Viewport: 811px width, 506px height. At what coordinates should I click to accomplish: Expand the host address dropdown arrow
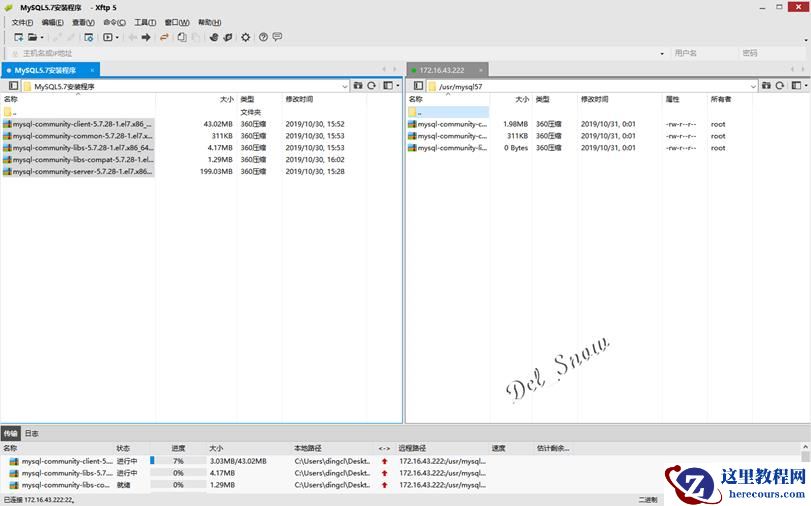point(662,53)
